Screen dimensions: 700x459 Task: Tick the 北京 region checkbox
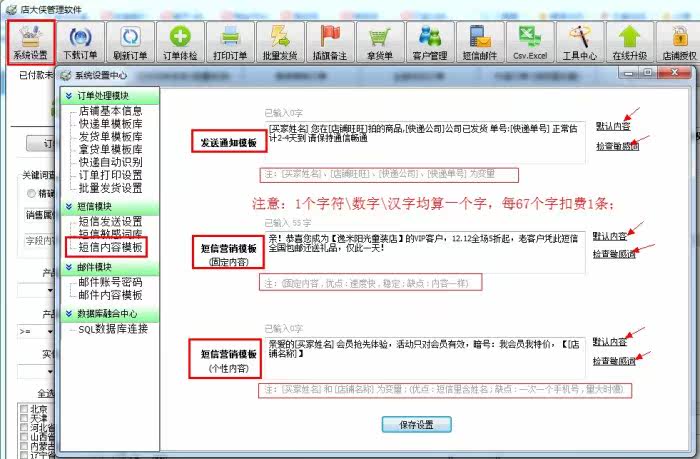coord(25,408)
